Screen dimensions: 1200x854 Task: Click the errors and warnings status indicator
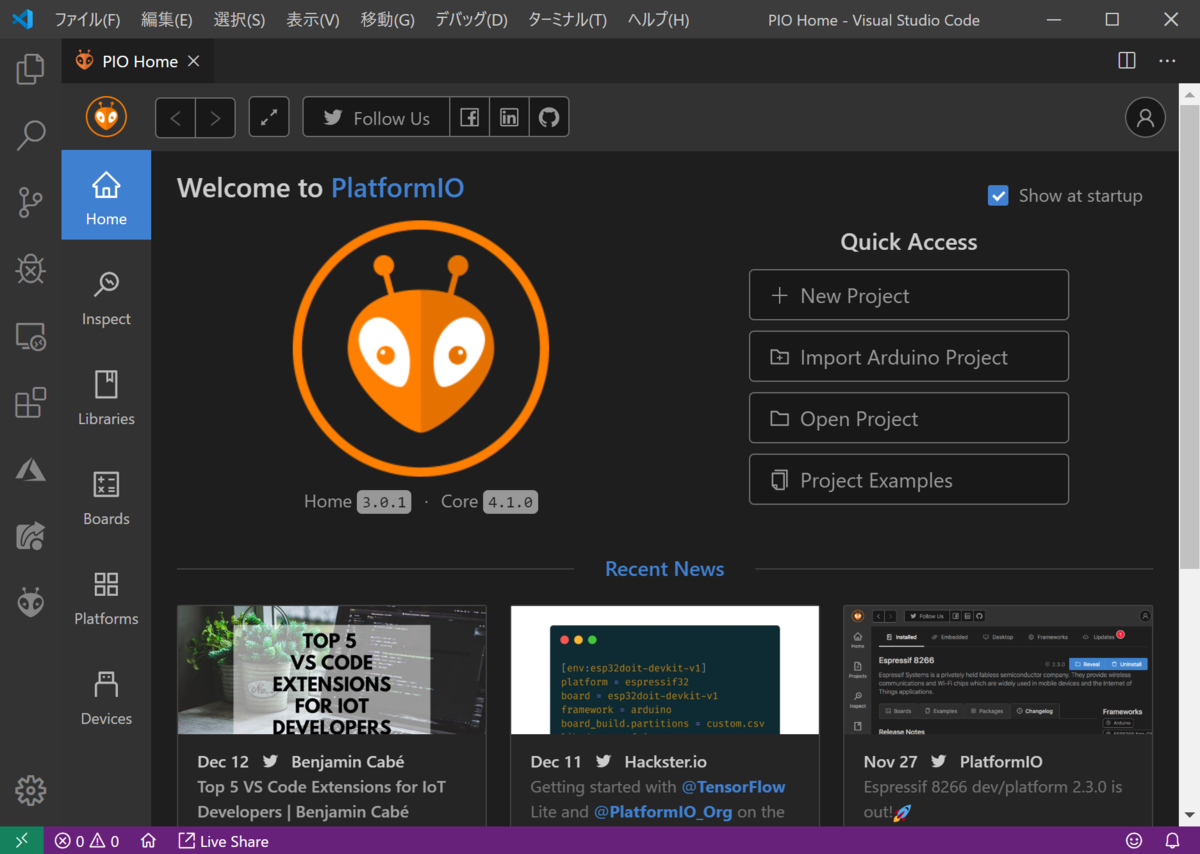coord(87,841)
